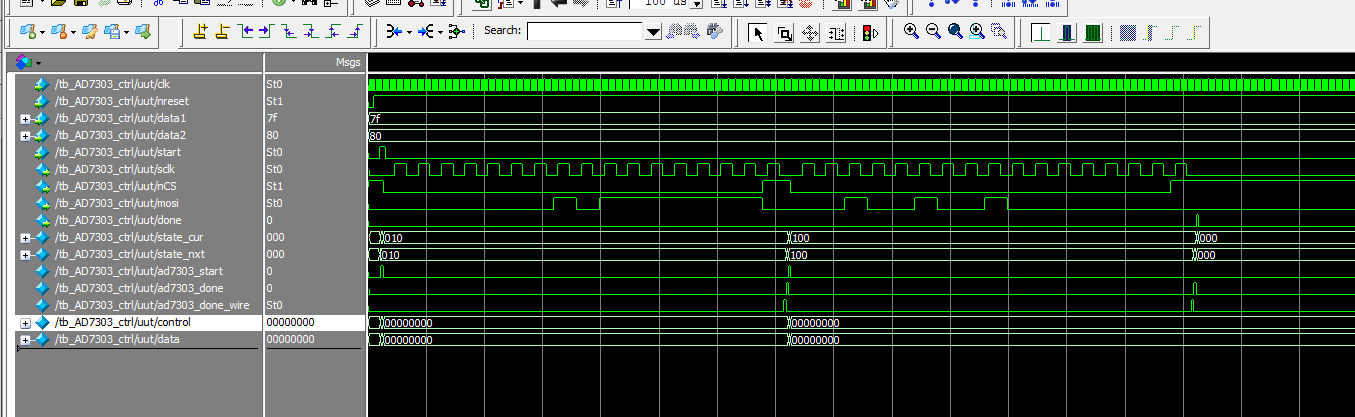Find the next rising edge
This screenshot has height=417, width=1355.
pyautogui.click(x=355, y=32)
